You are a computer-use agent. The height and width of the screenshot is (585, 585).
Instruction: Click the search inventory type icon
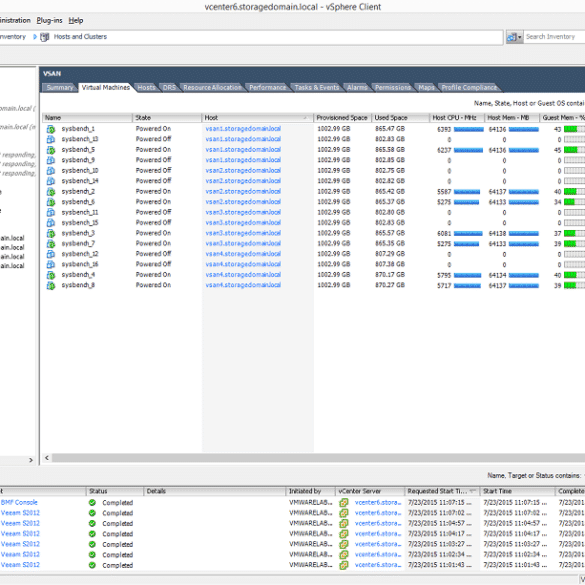click(512, 37)
